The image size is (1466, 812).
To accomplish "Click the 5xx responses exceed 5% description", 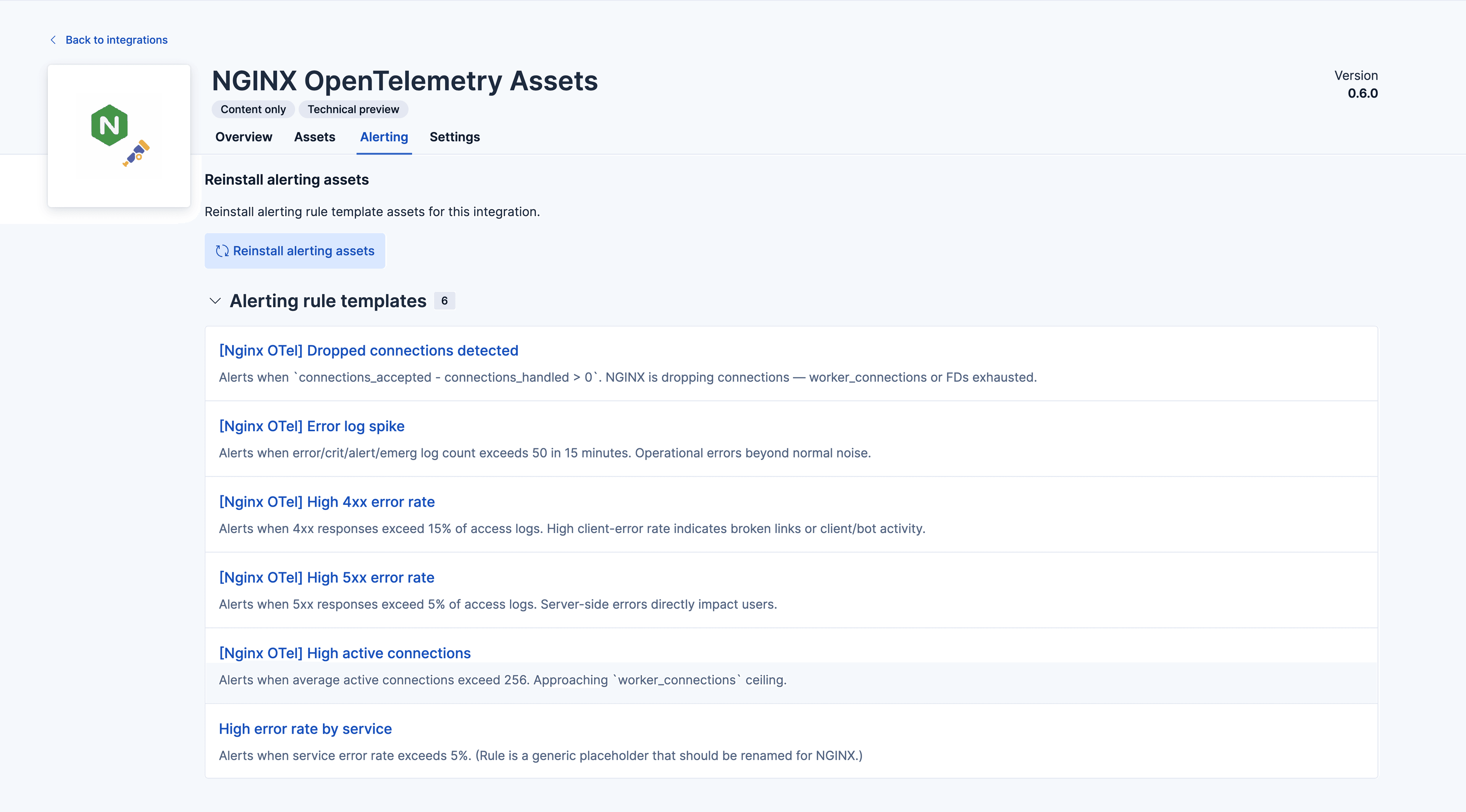I will click(498, 604).
